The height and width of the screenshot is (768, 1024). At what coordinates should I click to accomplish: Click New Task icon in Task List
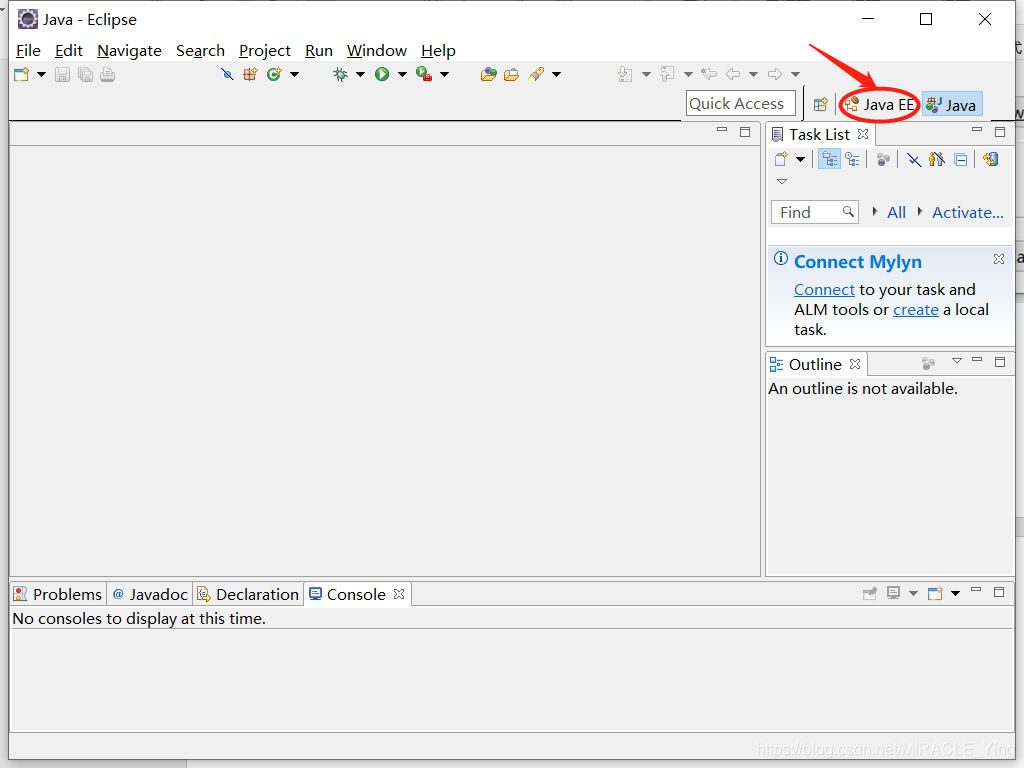781,159
